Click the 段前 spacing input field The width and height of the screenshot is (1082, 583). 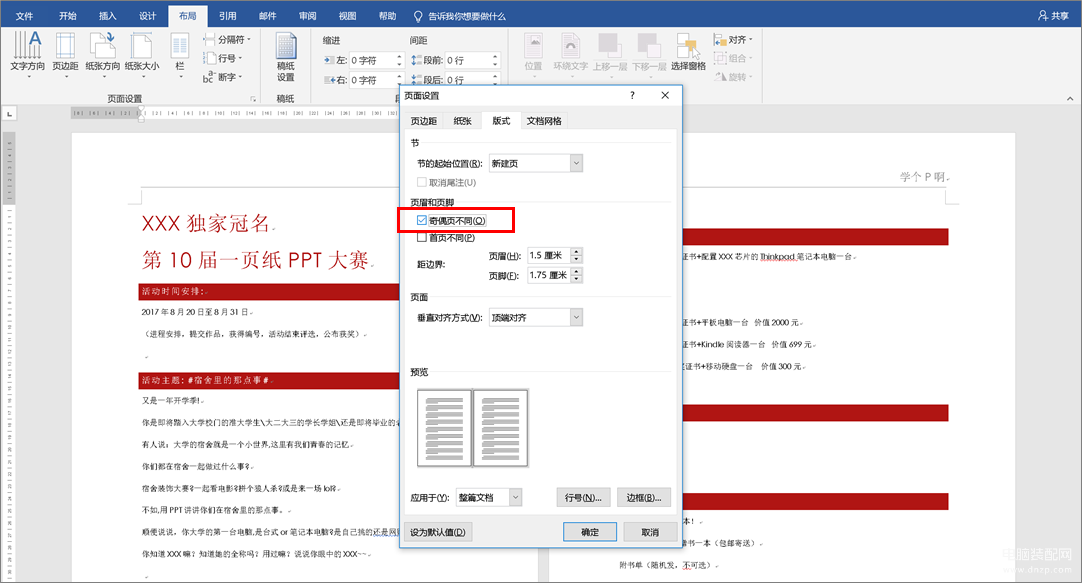click(467, 61)
